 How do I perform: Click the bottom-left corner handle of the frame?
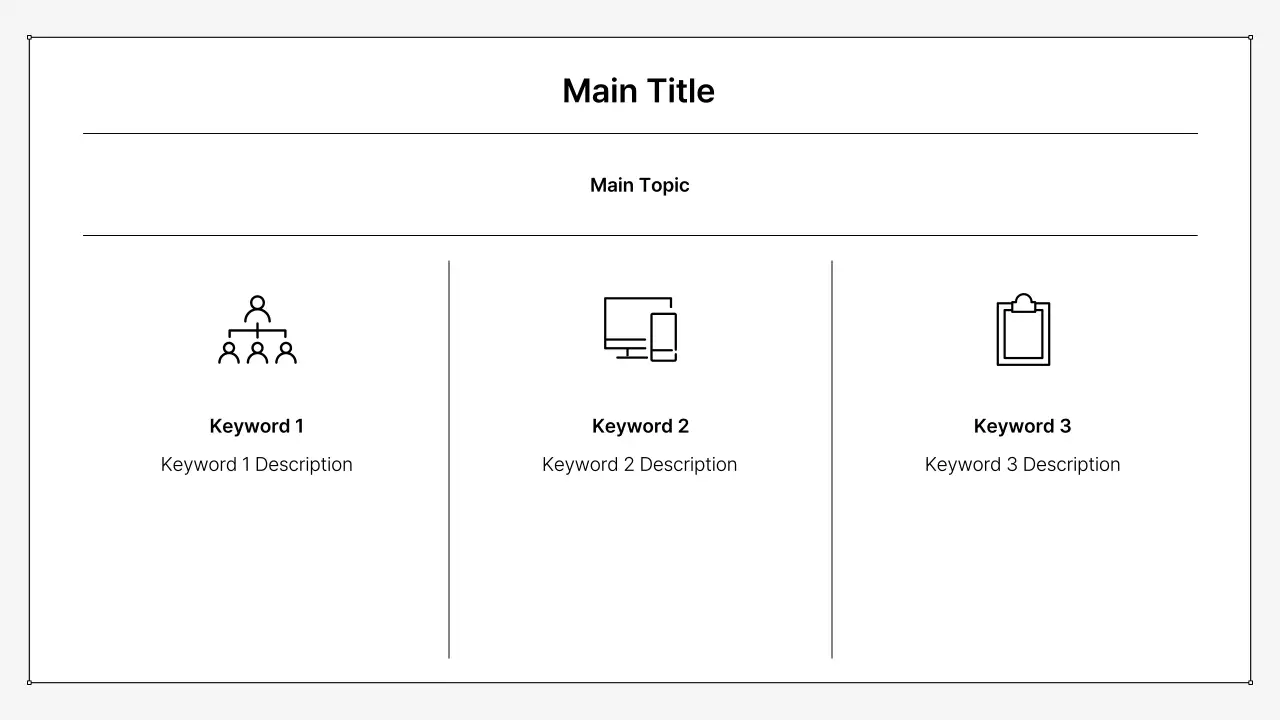tap(29, 682)
